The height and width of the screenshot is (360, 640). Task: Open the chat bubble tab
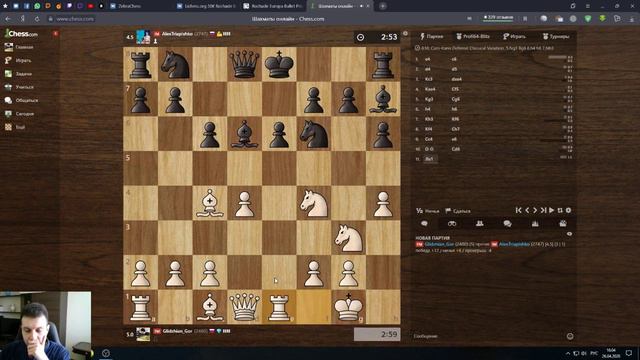424,223
